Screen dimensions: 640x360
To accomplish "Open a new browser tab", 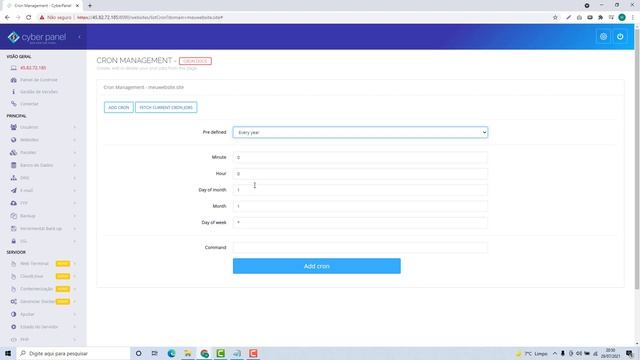I will [x=90, y=6].
